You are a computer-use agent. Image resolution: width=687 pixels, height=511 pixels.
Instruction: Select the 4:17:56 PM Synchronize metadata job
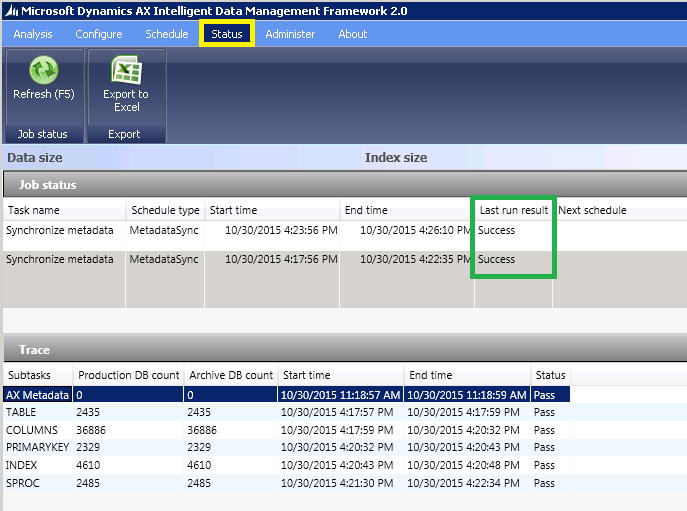(x=60, y=259)
